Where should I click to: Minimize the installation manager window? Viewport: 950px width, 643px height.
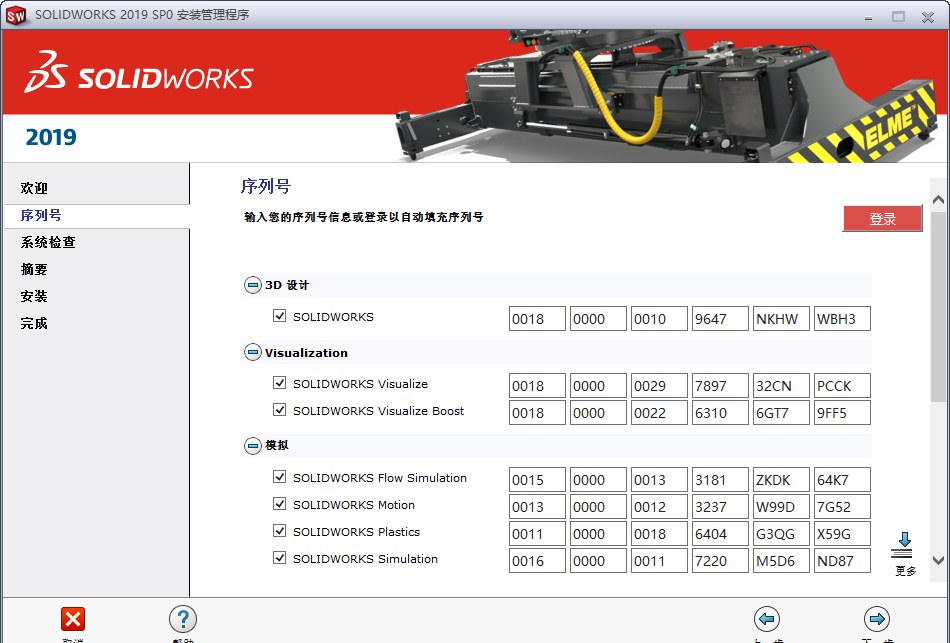point(868,17)
